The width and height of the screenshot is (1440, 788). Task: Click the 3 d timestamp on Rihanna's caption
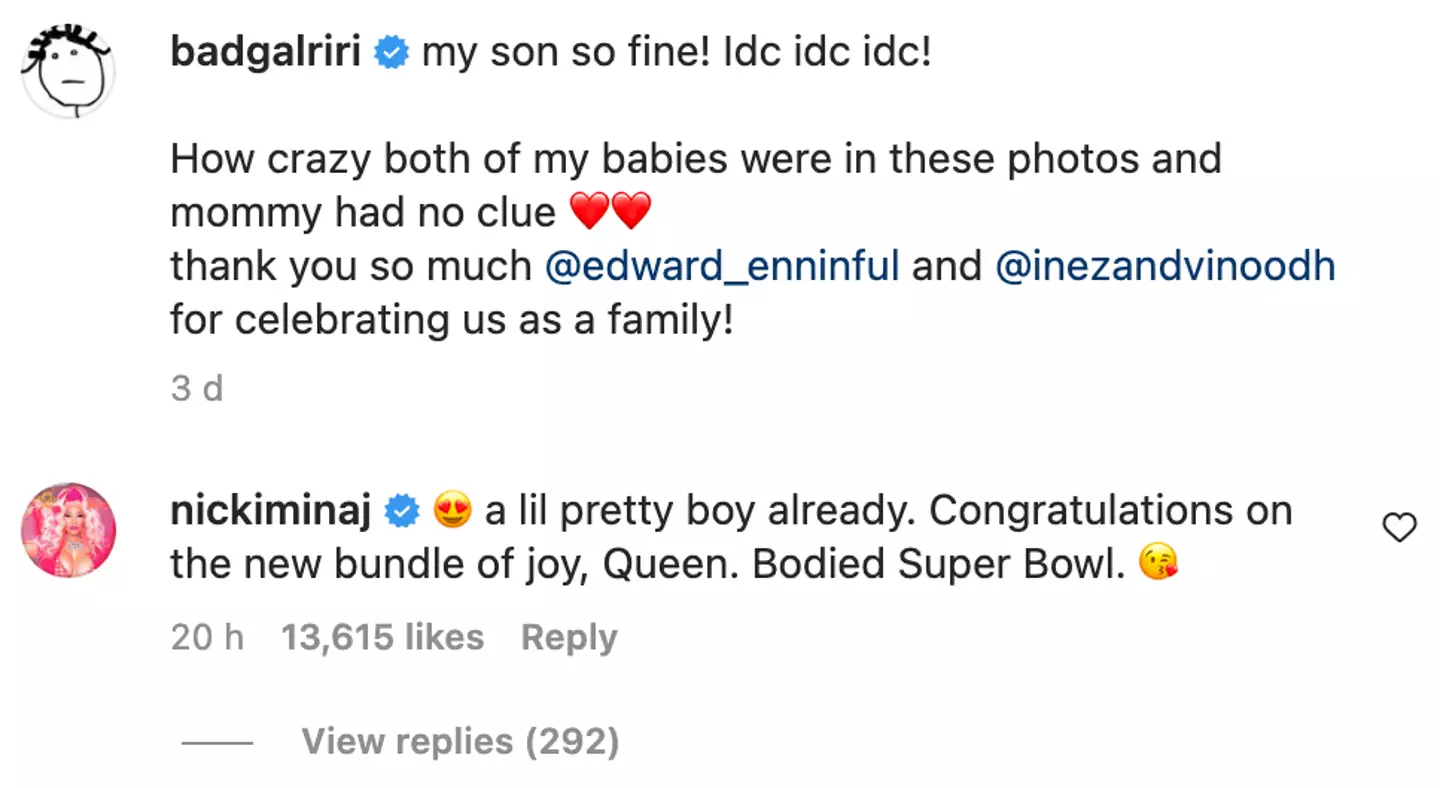click(198, 388)
